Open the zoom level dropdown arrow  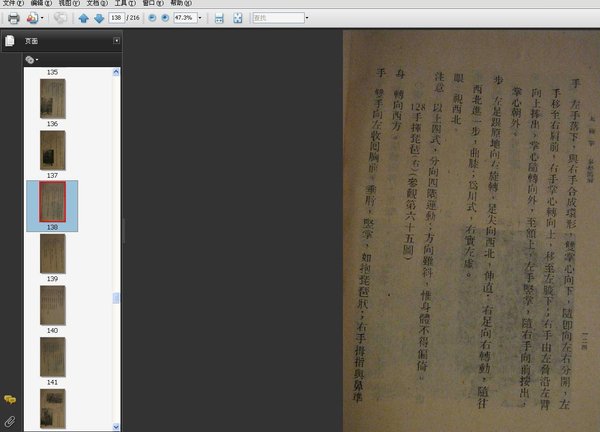[200, 18]
